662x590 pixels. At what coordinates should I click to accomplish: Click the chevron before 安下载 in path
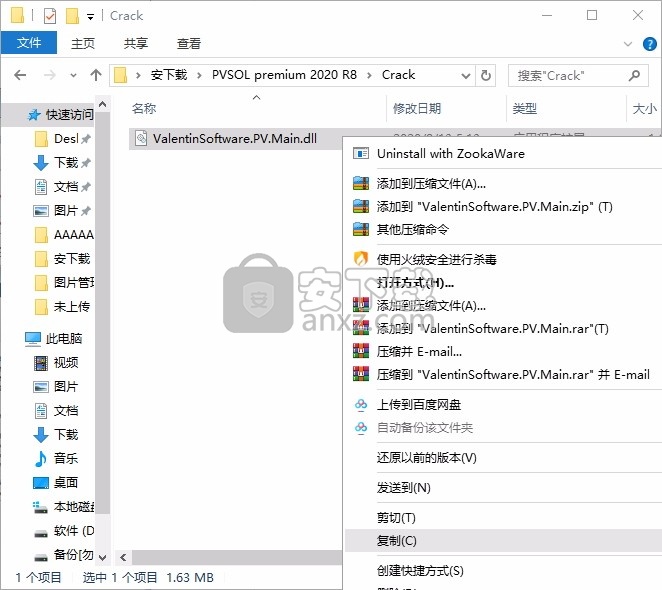[x=138, y=76]
